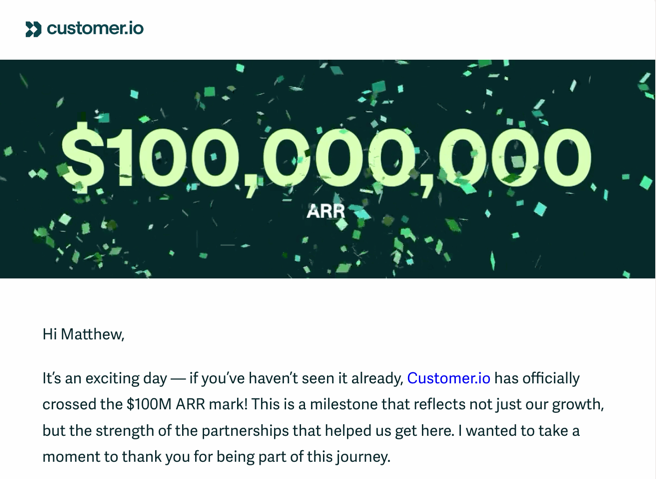Click the word 'growth' in the paragraph
Screen dimensions: 656x479
(x=578, y=404)
